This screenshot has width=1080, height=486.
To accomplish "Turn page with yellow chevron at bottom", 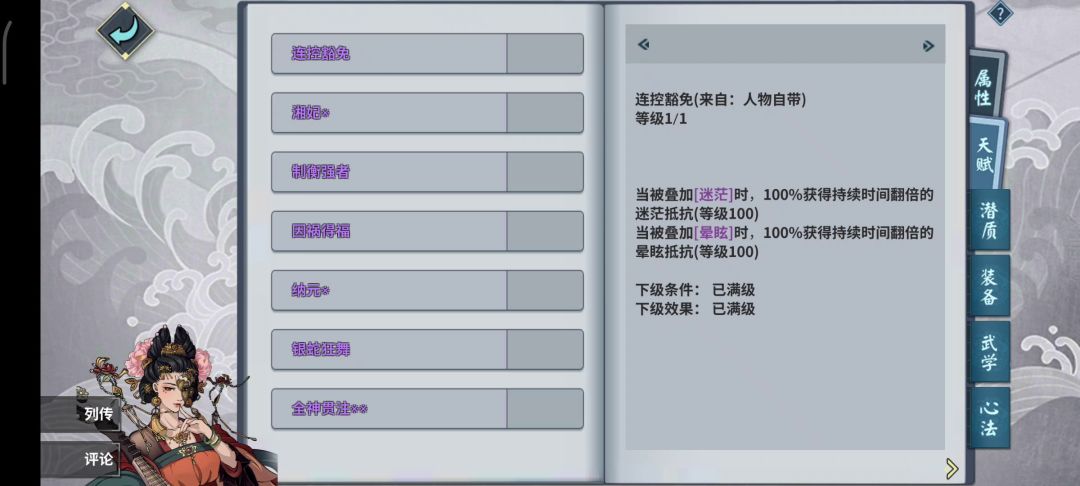I will [952, 469].
